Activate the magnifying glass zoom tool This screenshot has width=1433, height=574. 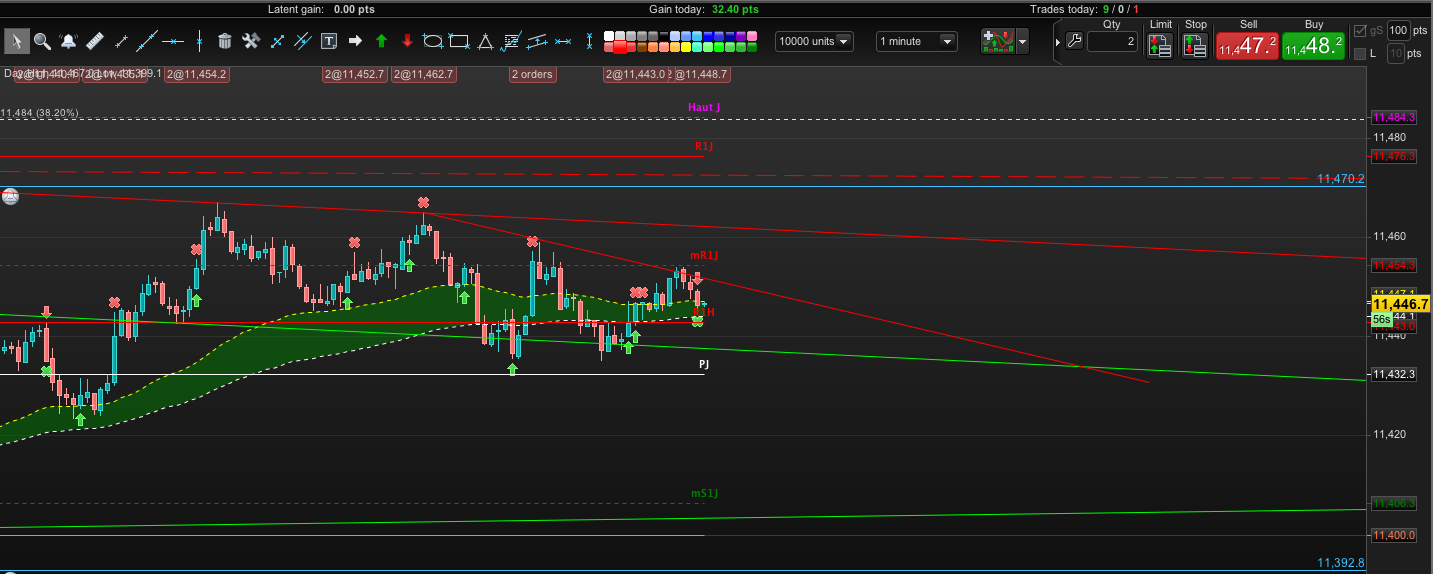coord(43,41)
